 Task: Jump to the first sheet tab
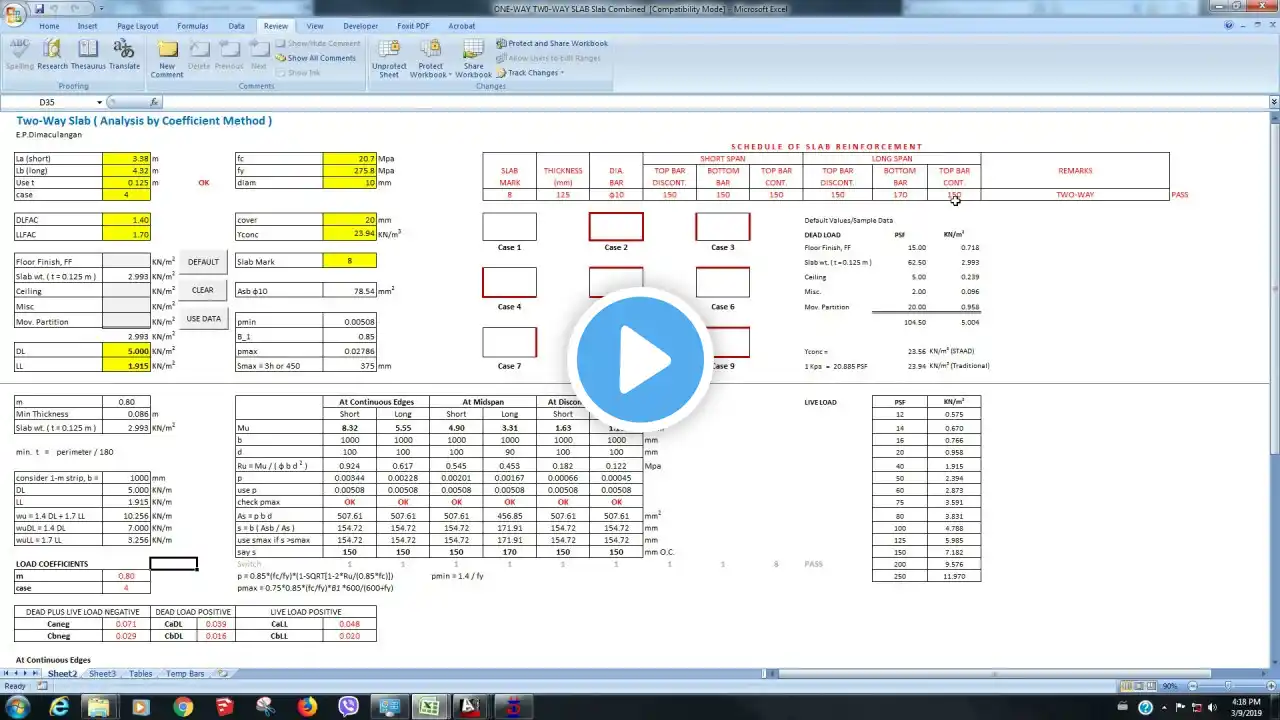(x=7, y=674)
